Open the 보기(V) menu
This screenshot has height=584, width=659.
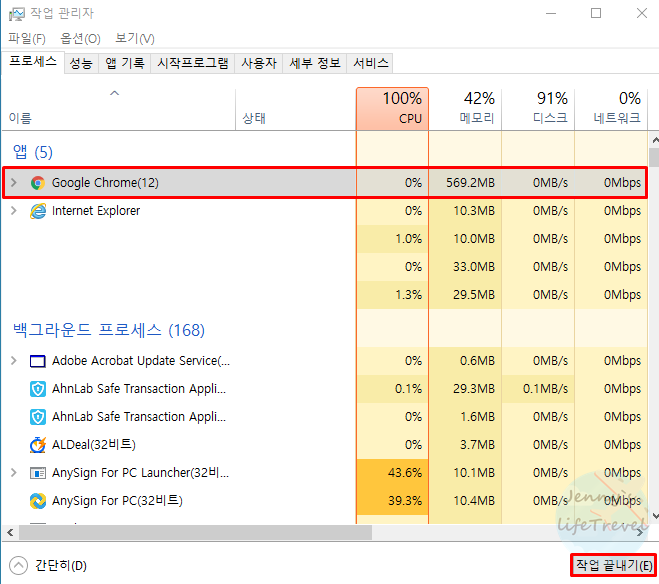point(135,39)
